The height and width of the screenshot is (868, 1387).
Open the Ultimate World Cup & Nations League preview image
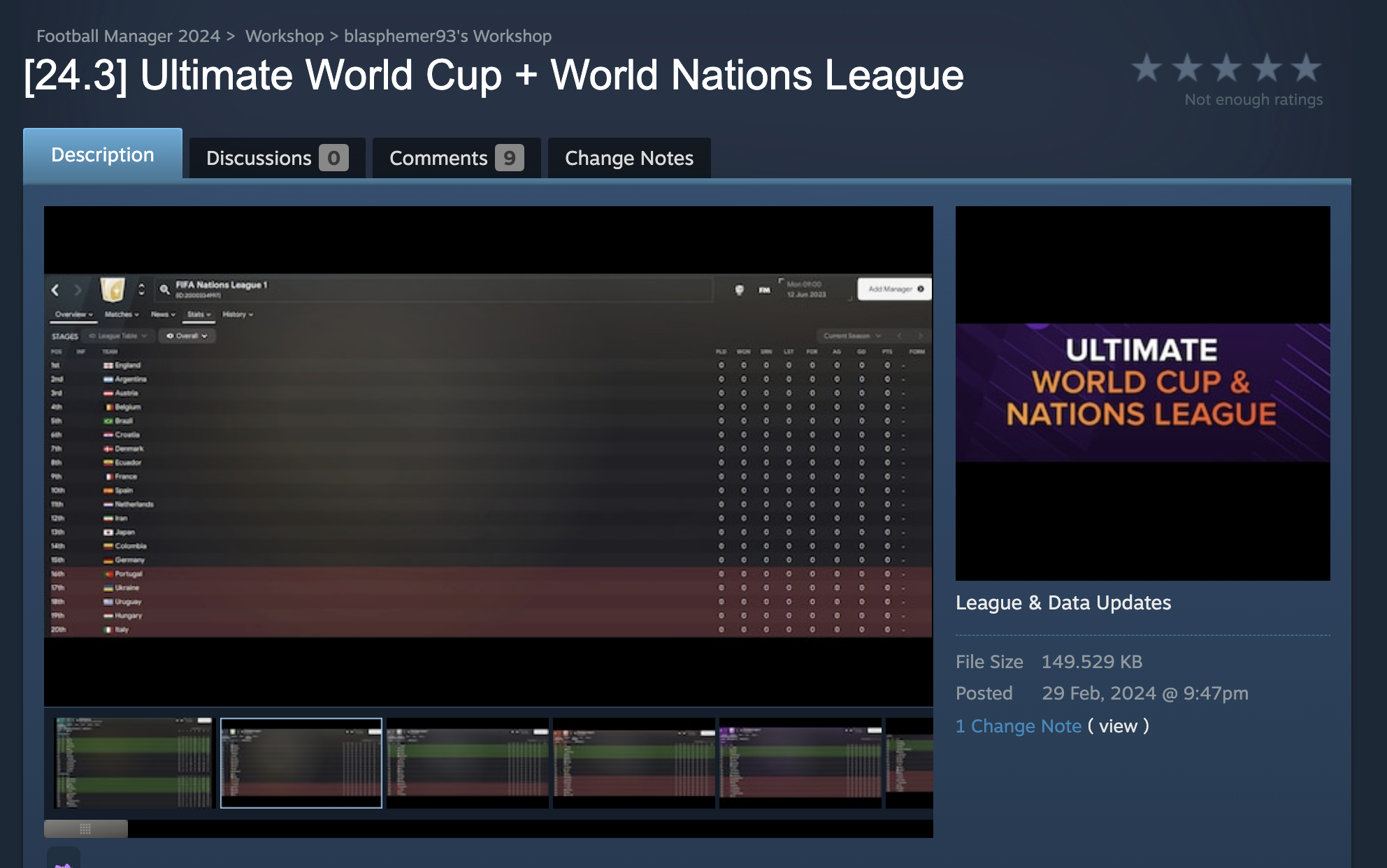(1143, 393)
